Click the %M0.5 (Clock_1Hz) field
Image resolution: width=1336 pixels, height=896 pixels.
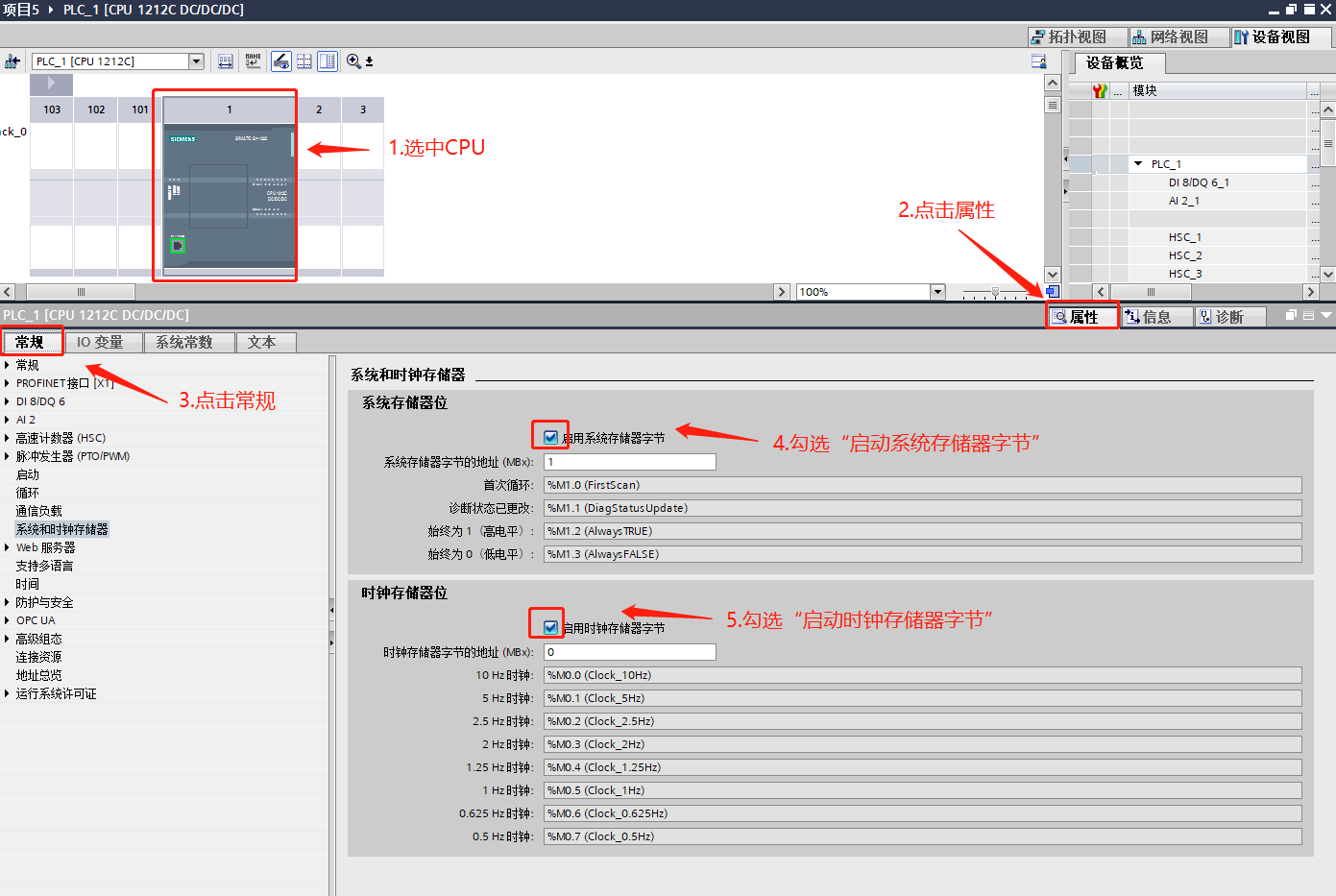923,790
